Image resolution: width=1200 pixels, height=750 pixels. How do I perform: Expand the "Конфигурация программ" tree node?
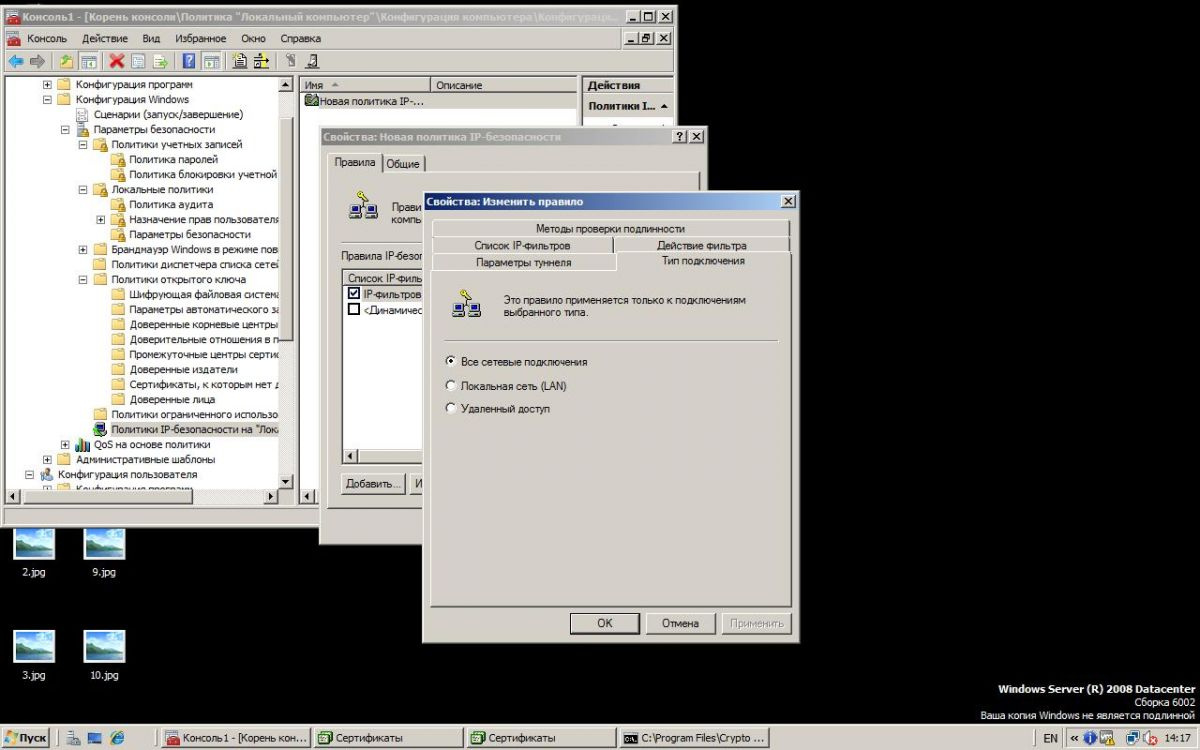pos(45,84)
